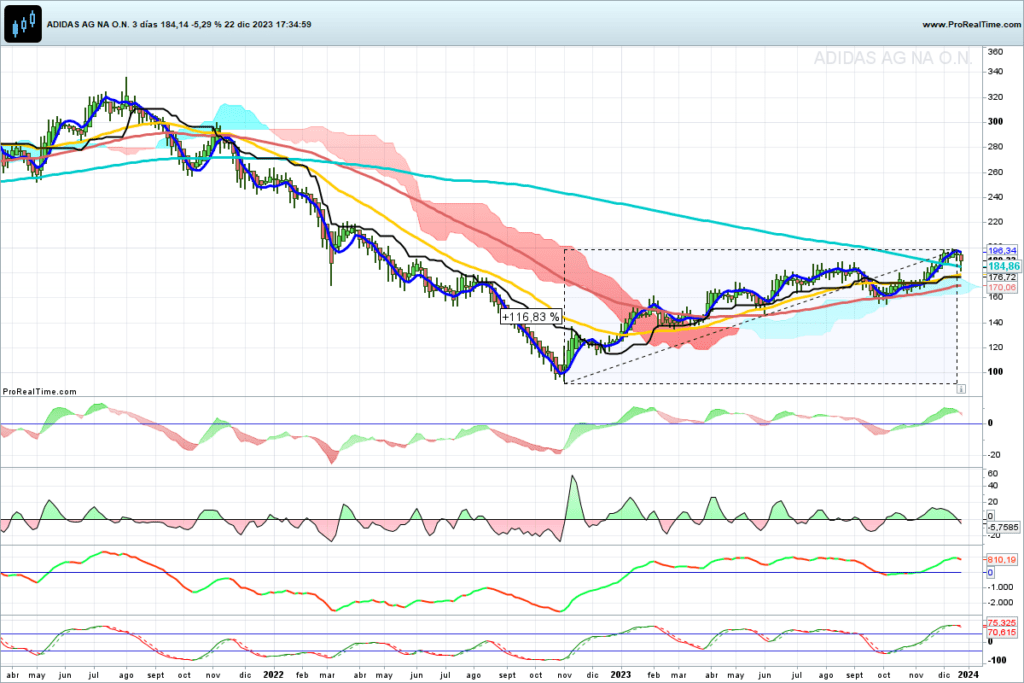Click the 2023 year label on time axis
The height and width of the screenshot is (683, 1024).
pyautogui.click(x=620, y=675)
